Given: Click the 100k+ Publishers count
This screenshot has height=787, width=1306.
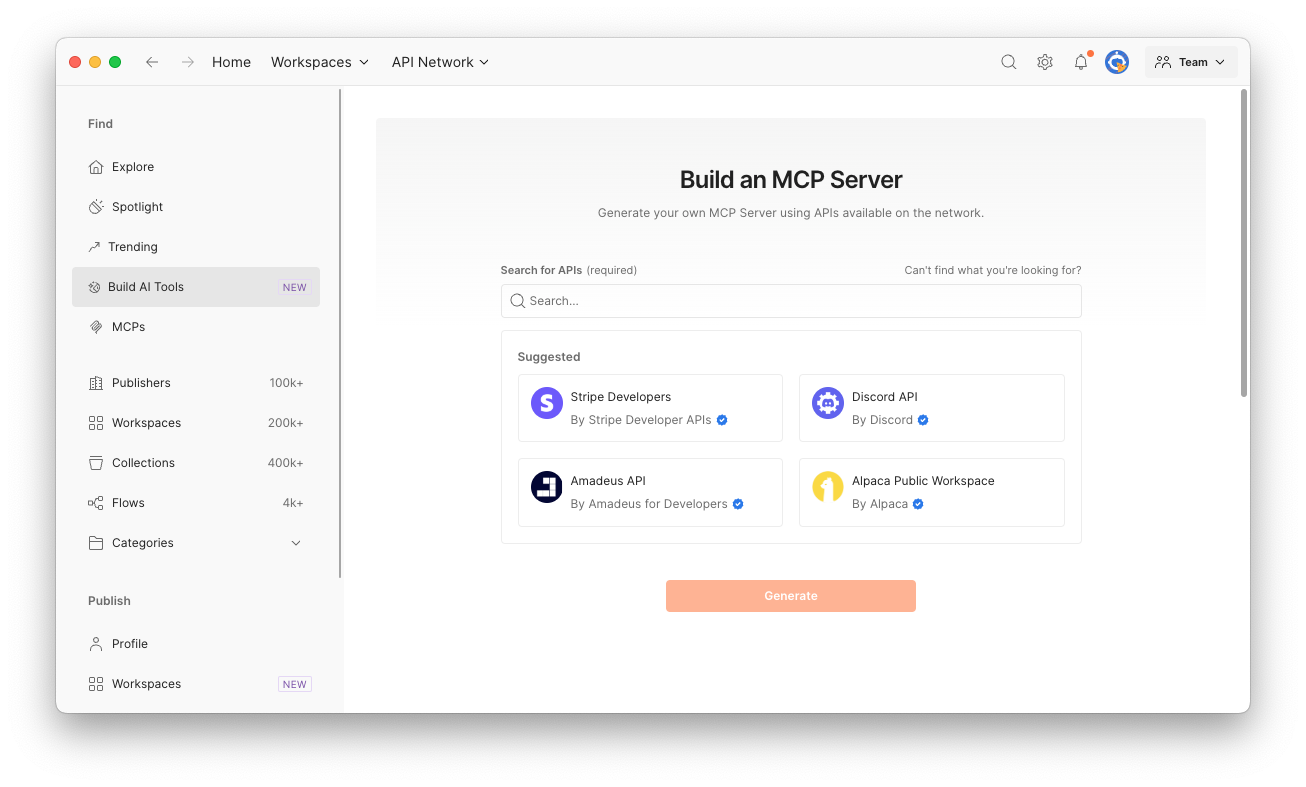Looking at the screenshot, I should (286, 383).
